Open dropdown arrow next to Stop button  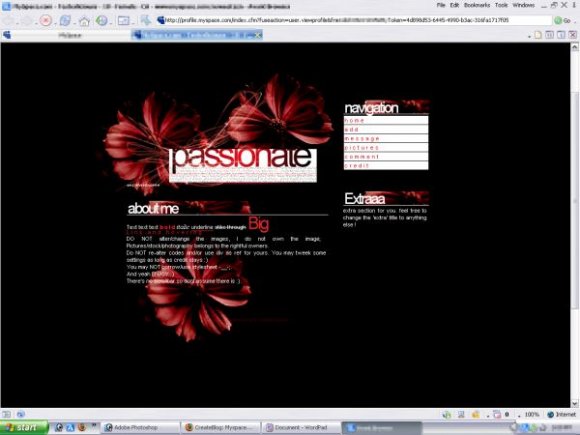(x=55, y=23)
